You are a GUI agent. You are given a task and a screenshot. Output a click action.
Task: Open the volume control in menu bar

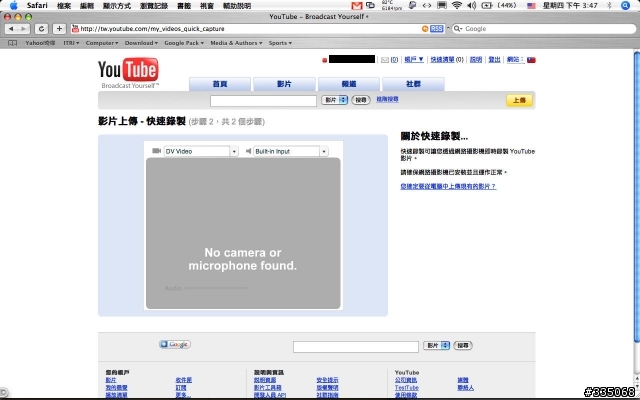[x=471, y=5]
